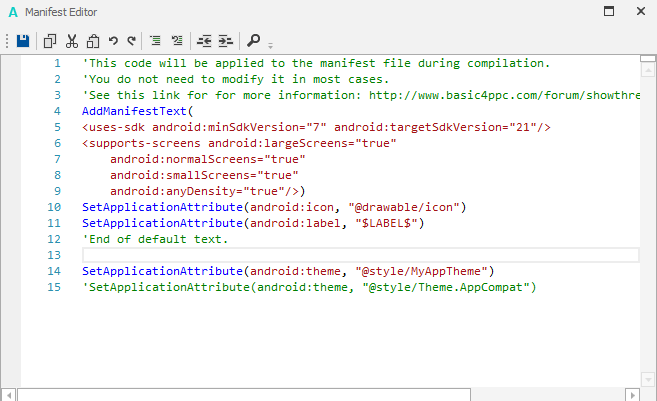Increase indent of selected lines
This screenshot has height=401, width=657.
coord(225,41)
